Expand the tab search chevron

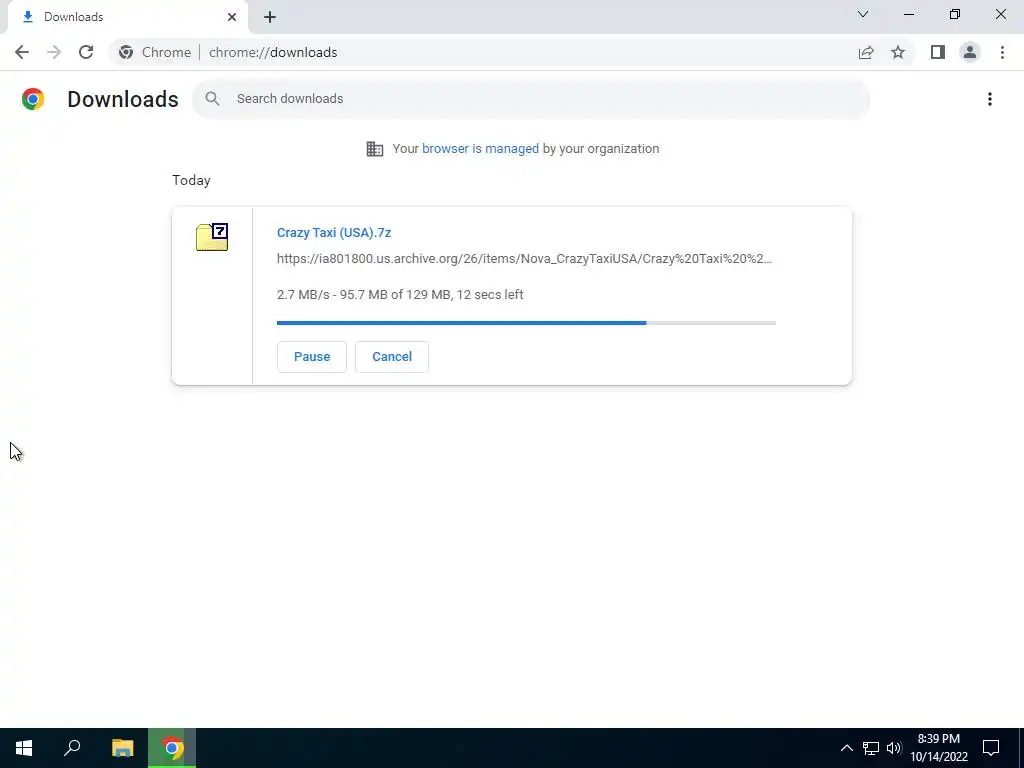(x=863, y=14)
